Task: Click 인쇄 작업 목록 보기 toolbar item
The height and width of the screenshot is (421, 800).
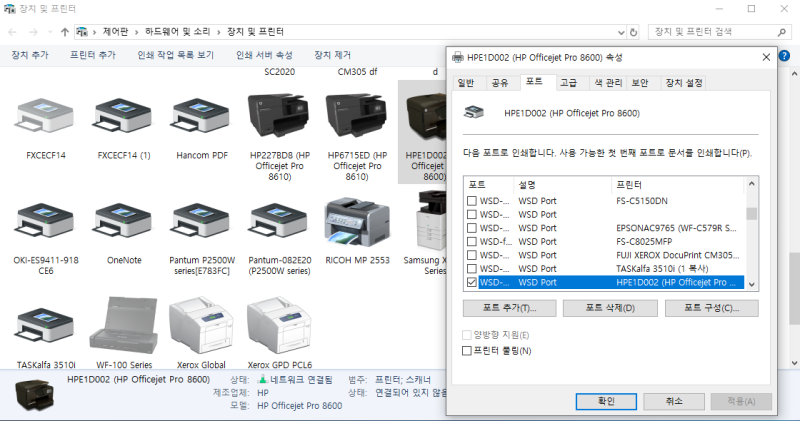Action: pos(176,55)
